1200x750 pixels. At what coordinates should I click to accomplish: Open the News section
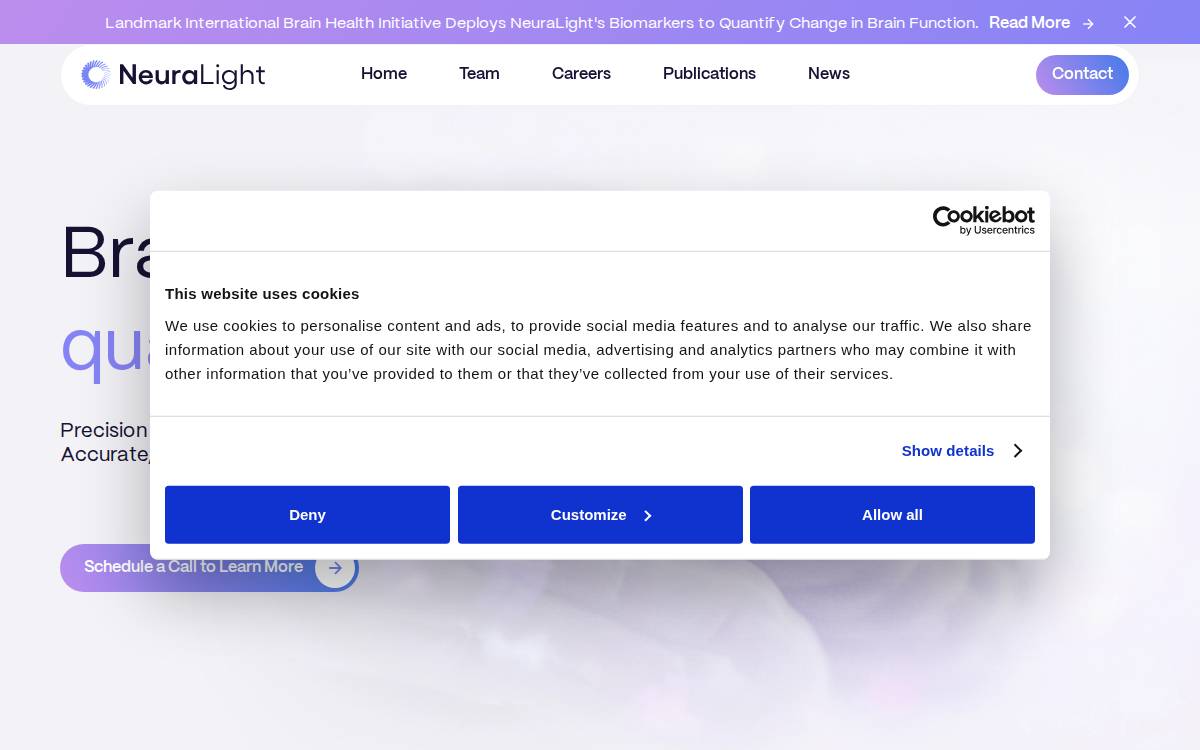829,74
